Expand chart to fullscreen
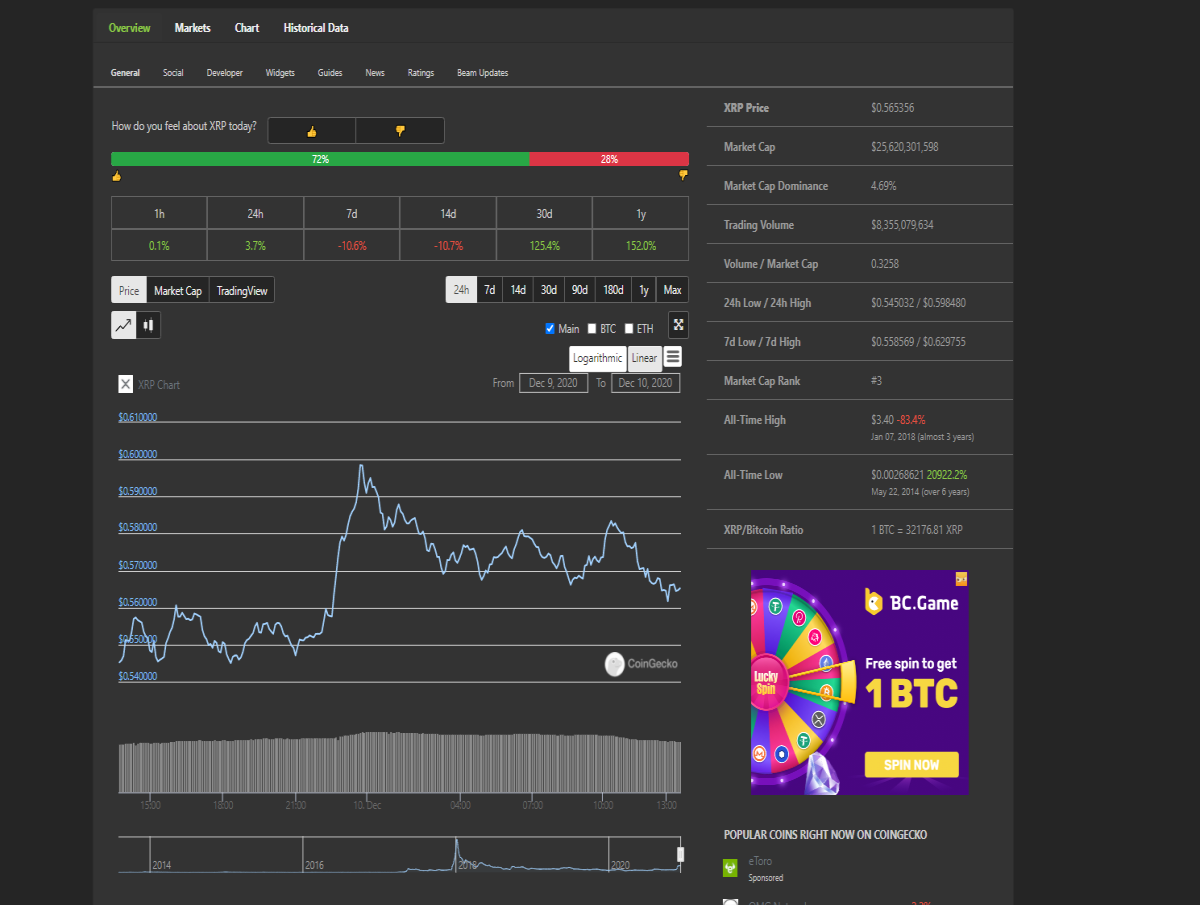 point(678,325)
